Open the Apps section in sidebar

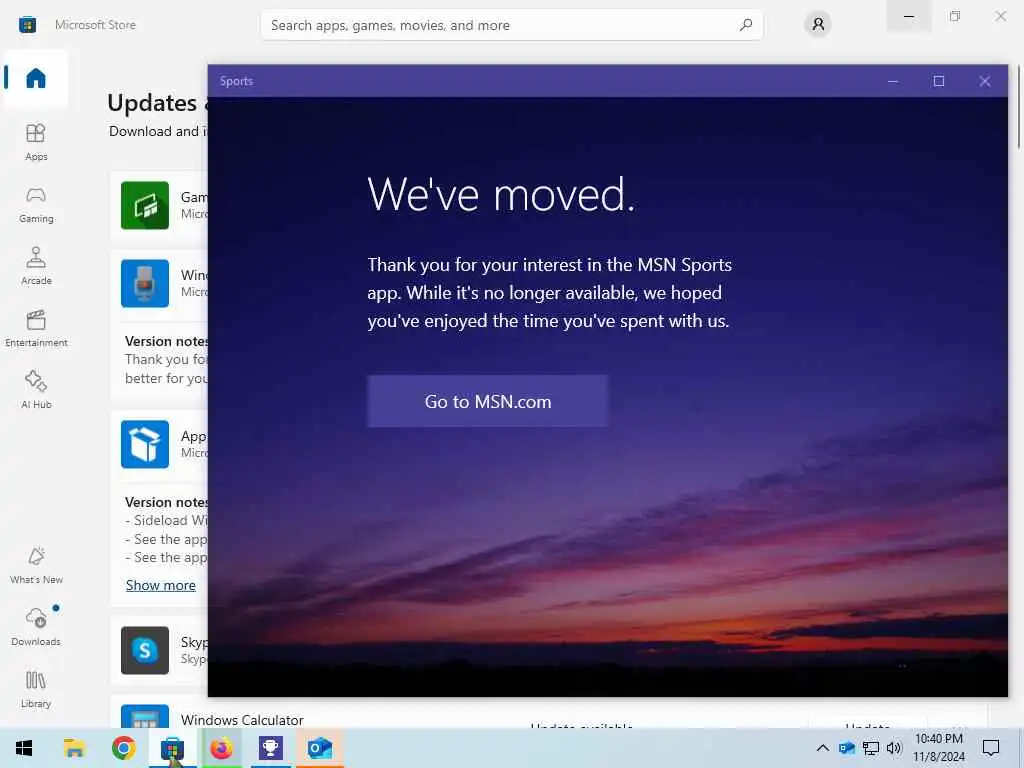[36, 142]
